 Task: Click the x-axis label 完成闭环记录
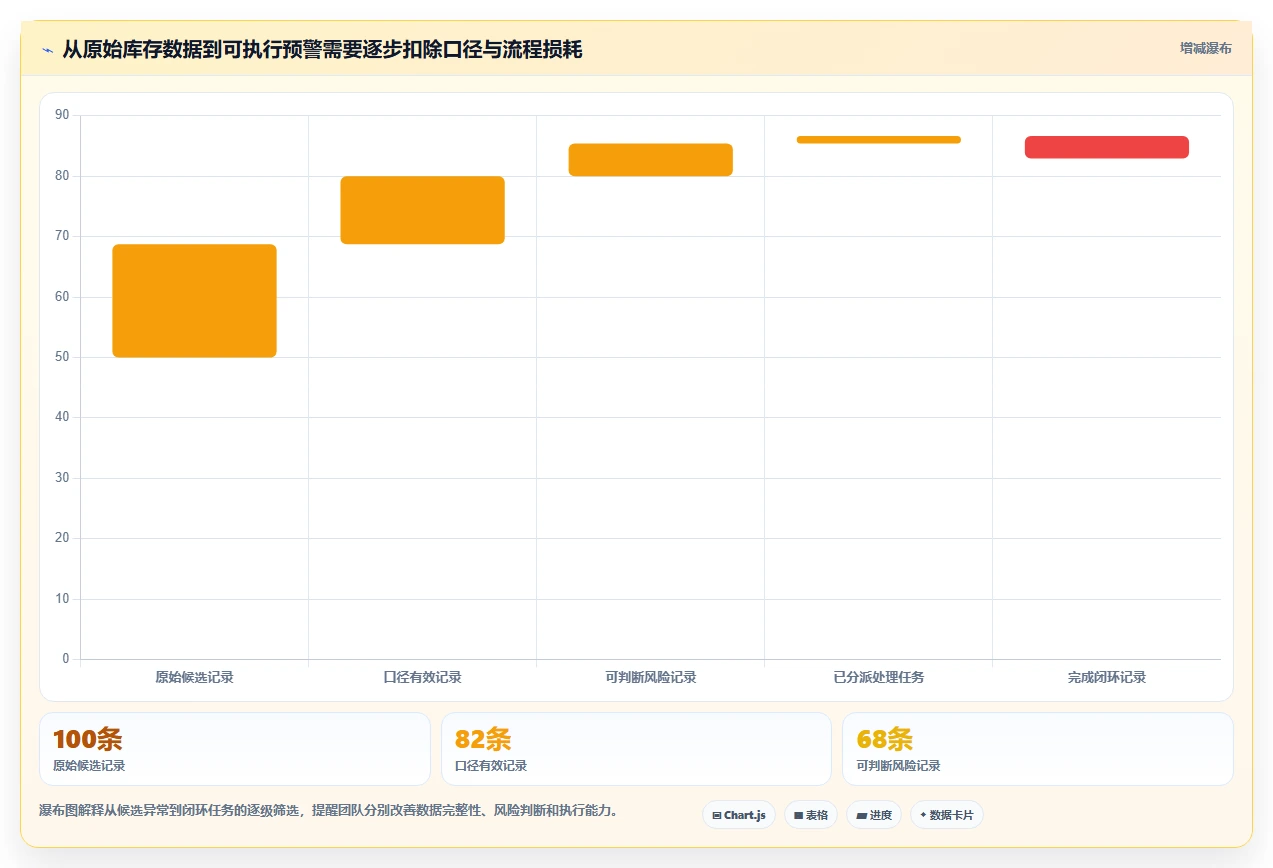coord(1107,677)
